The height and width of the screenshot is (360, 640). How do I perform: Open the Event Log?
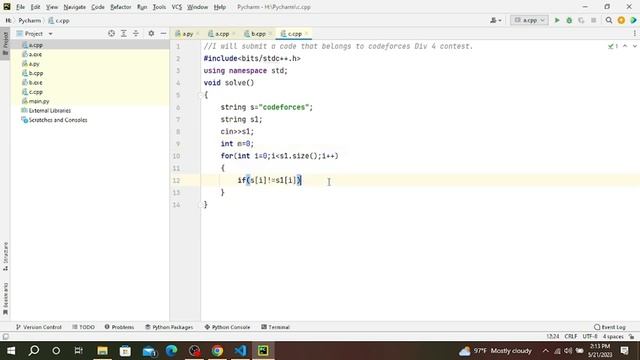point(610,327)
